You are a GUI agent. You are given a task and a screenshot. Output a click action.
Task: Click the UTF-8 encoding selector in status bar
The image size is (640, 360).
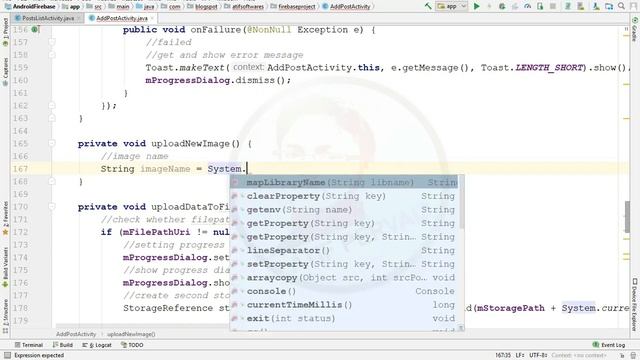[x=538, y=356]
